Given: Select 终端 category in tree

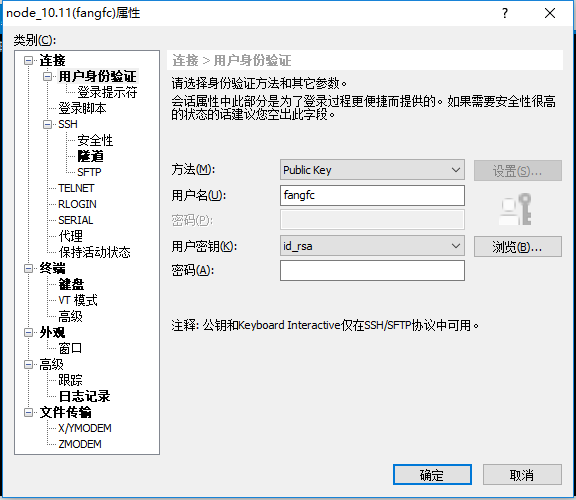Looking at the screenshot, I should pyautogui.click(x=52, y=268).
